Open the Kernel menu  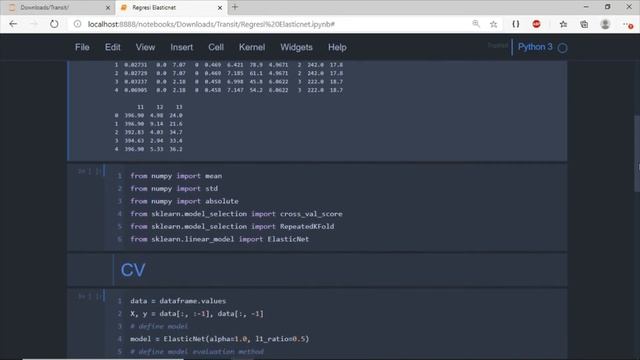(252, 47)
